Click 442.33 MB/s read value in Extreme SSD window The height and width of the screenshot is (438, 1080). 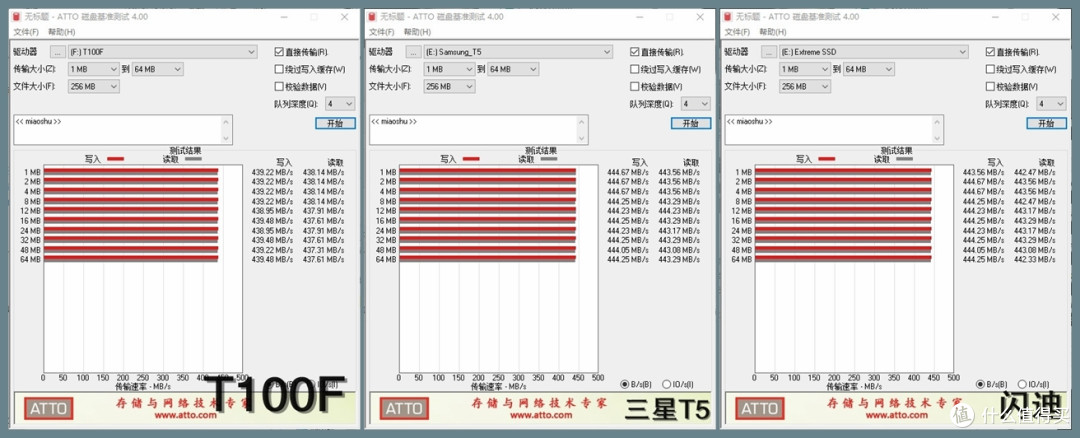coord(1034,260)
